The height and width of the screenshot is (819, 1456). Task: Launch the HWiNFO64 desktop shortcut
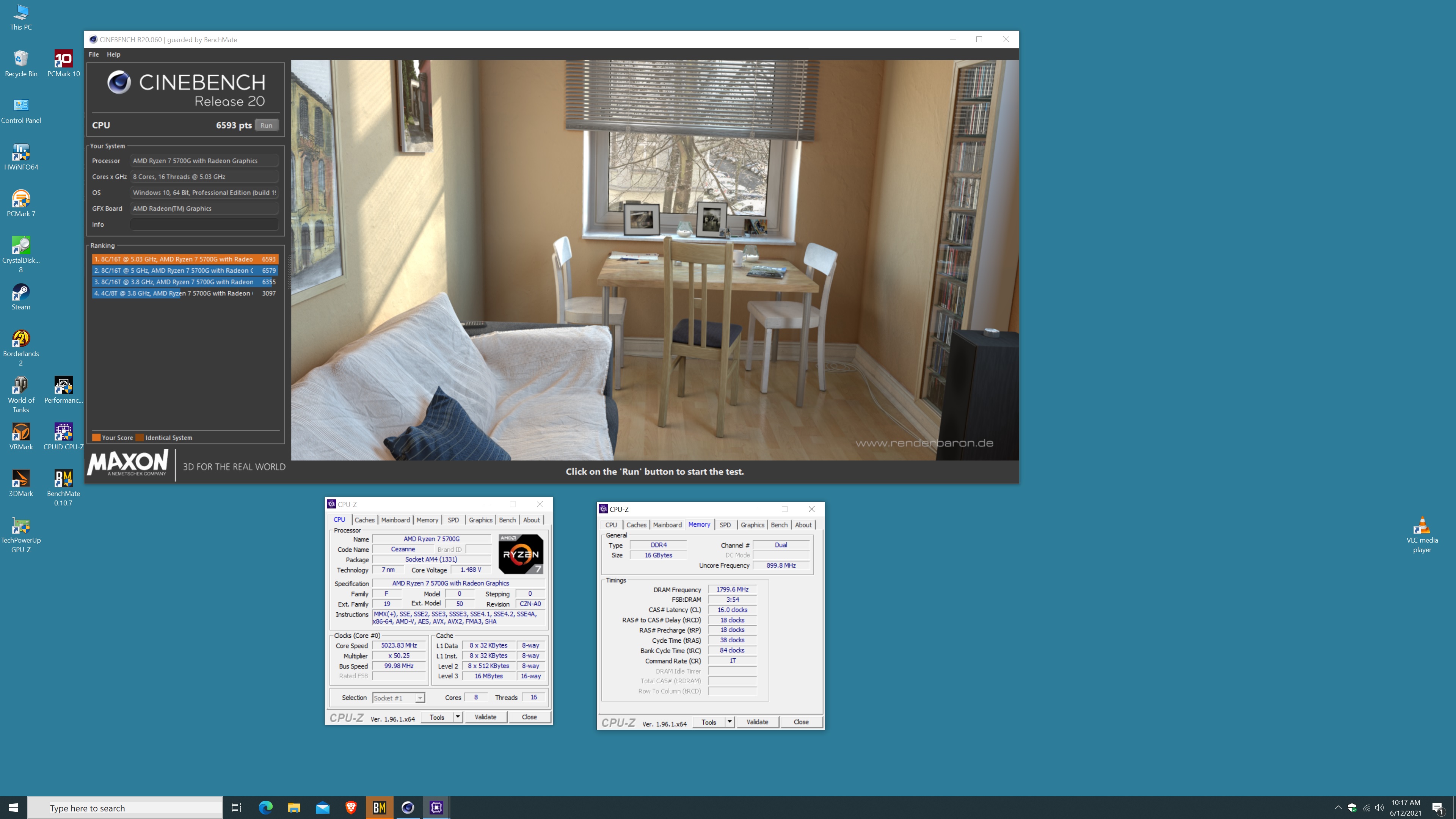[21, 157]
